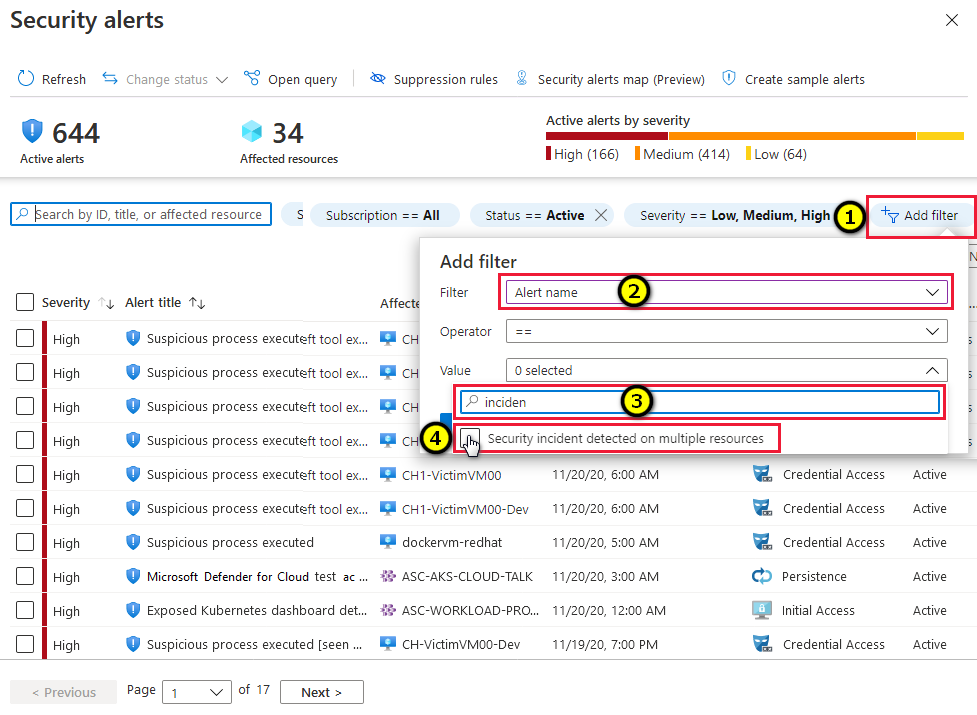Click the Initial Access tactic icon
The width and height of the screenshot is (977, 715).
pos(762,610)
